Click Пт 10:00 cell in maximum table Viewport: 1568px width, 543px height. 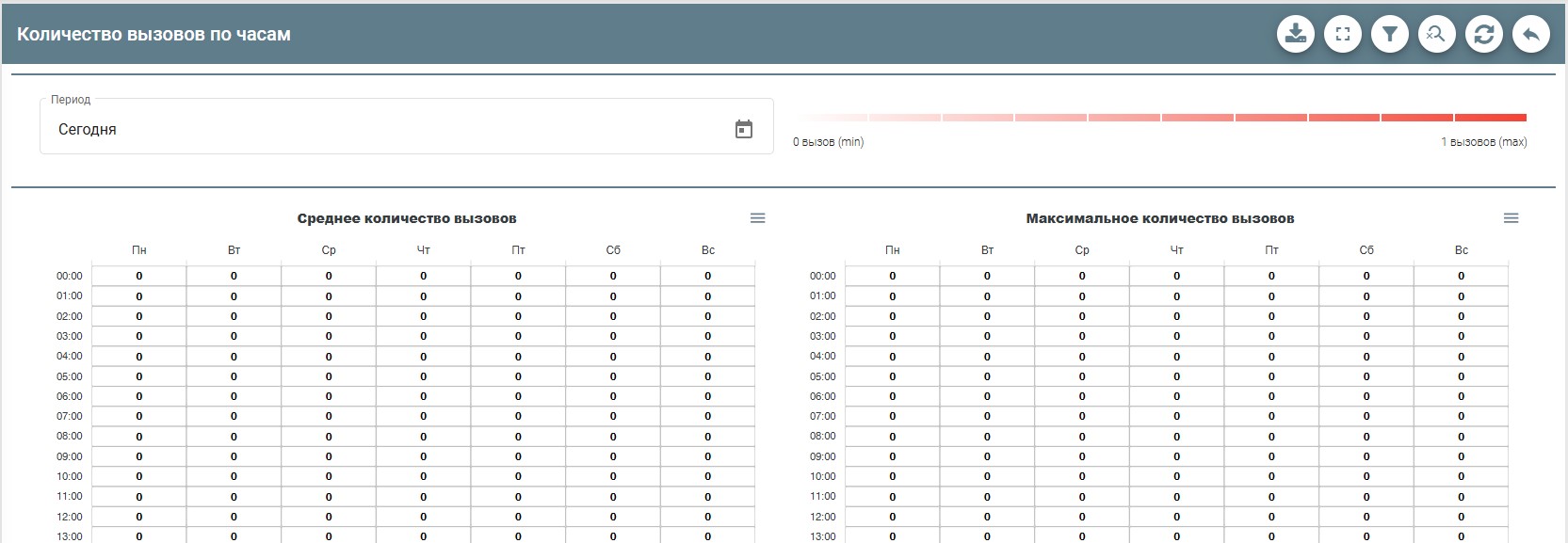(1271, 476)
